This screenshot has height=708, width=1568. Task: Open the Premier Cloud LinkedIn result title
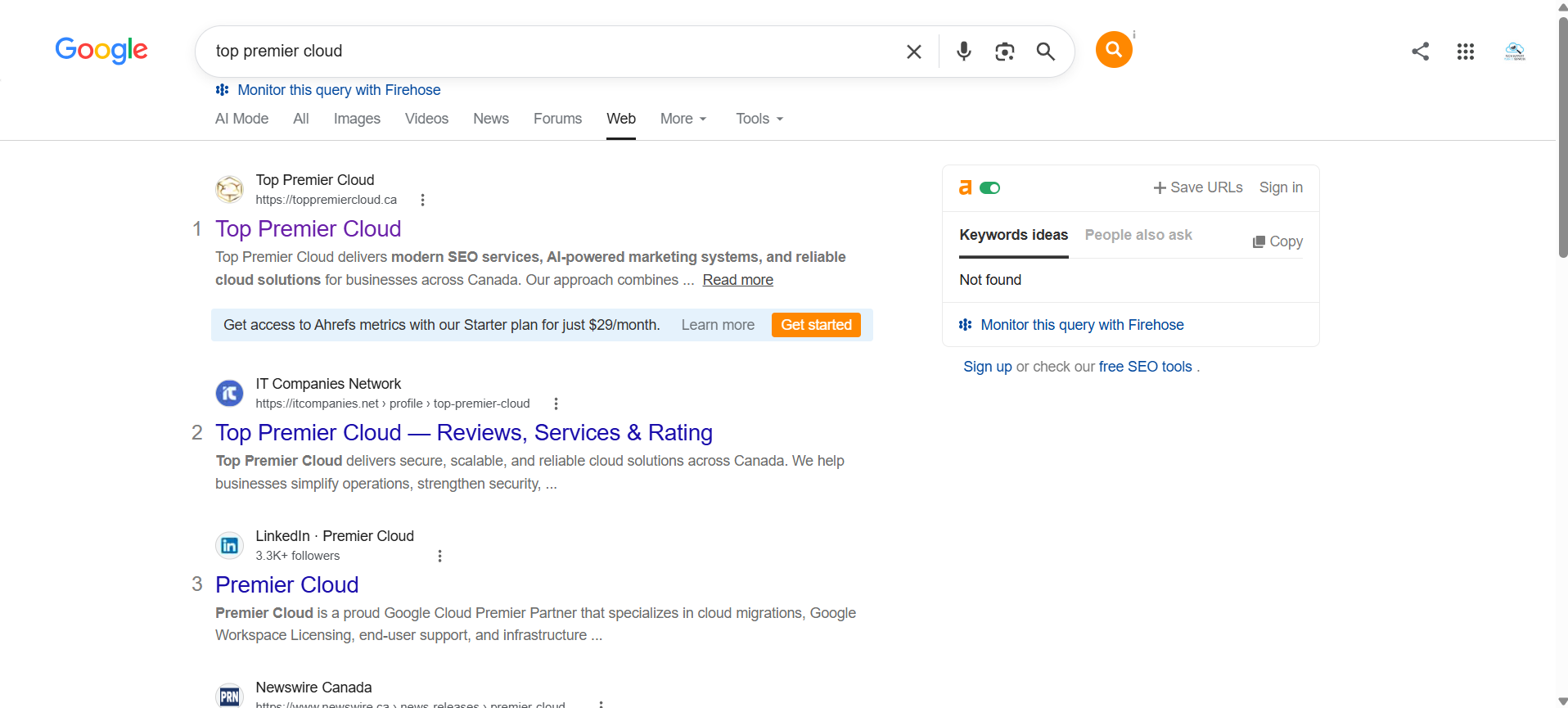287,584
